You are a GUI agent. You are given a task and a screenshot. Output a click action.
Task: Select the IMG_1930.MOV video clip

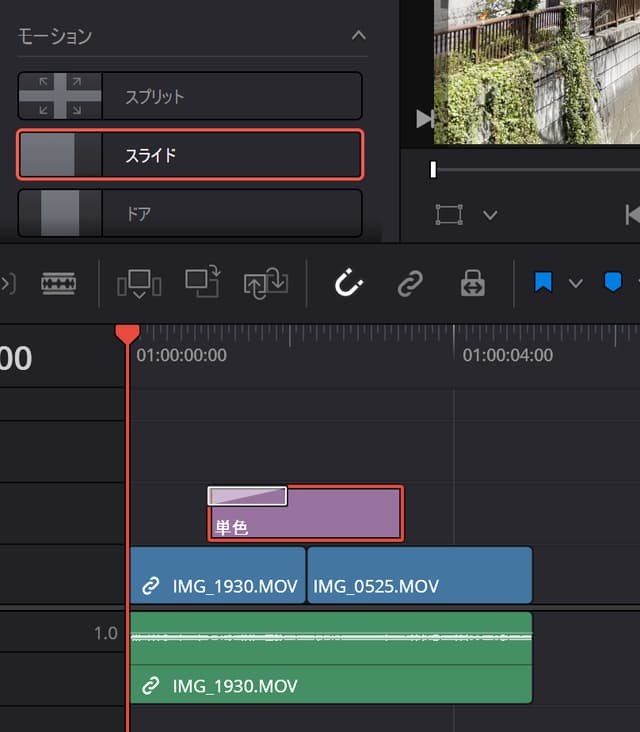coord(218,575)
